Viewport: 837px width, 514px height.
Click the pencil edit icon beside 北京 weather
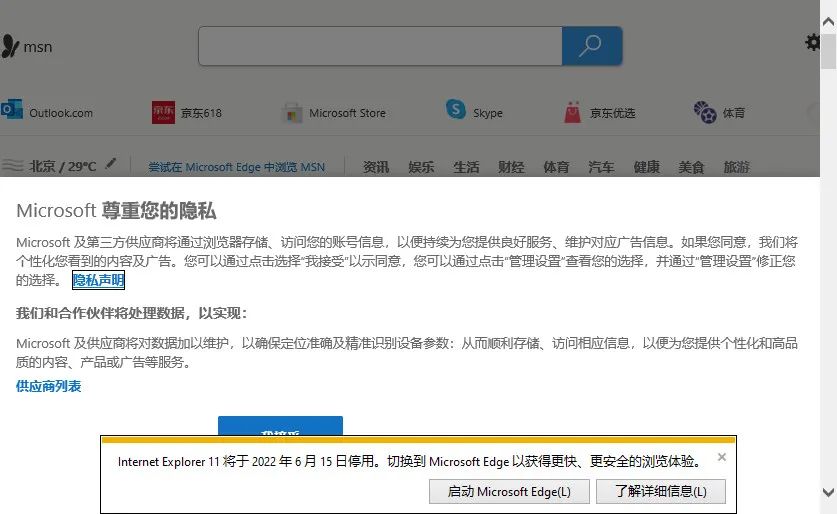[x=110, y=163]
